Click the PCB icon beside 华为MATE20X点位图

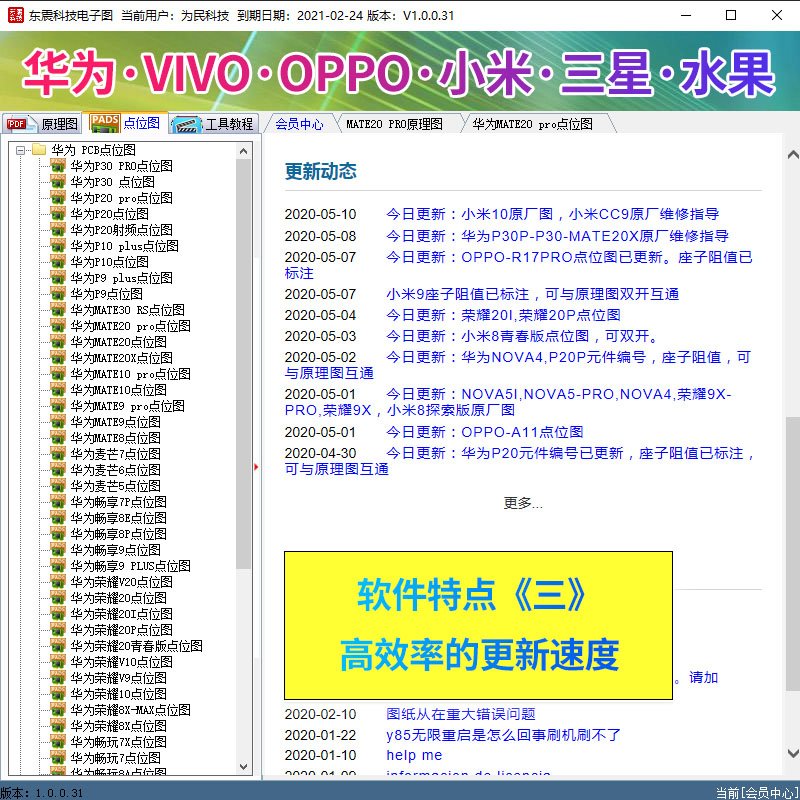pos(58,357)
